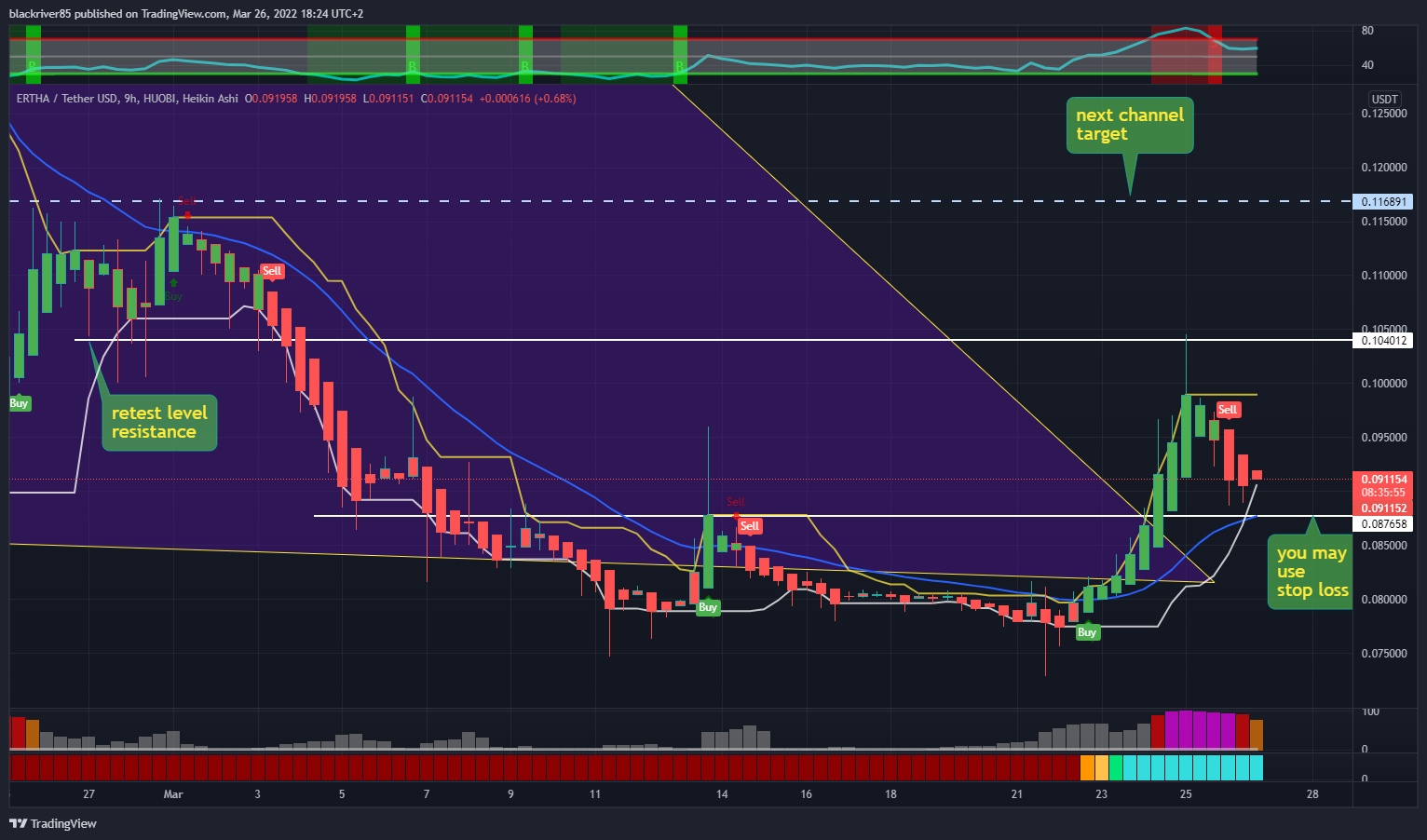Viewport: 1427px width, 840px height.
Task: Select the Sell label right of March 14
Action: pyautogui.click(x=750, y=526)
